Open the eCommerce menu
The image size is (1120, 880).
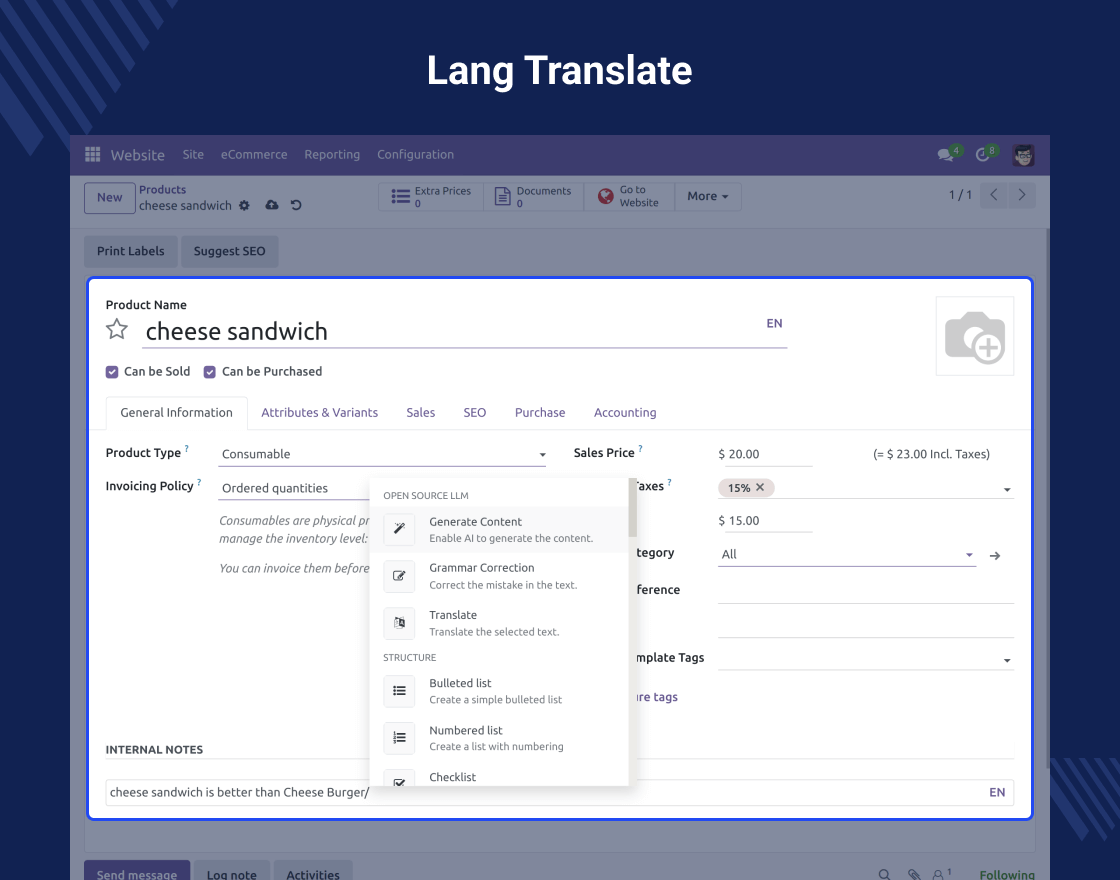click(x=254, y=154)
